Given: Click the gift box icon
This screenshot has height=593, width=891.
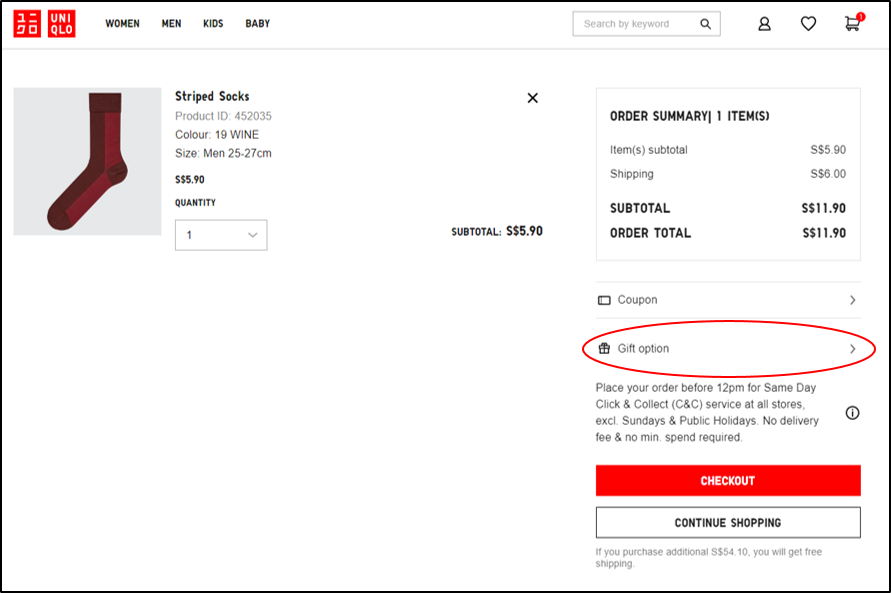Looking at the screenshot, I should [604, 349].
